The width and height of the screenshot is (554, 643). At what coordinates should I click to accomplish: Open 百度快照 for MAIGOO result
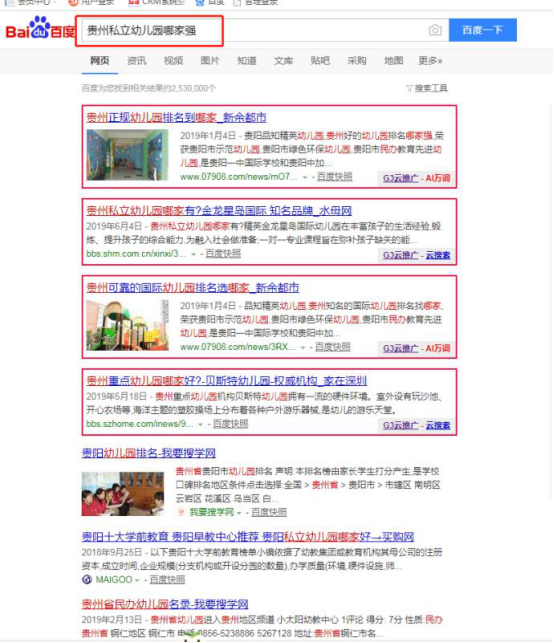point(167,580)
